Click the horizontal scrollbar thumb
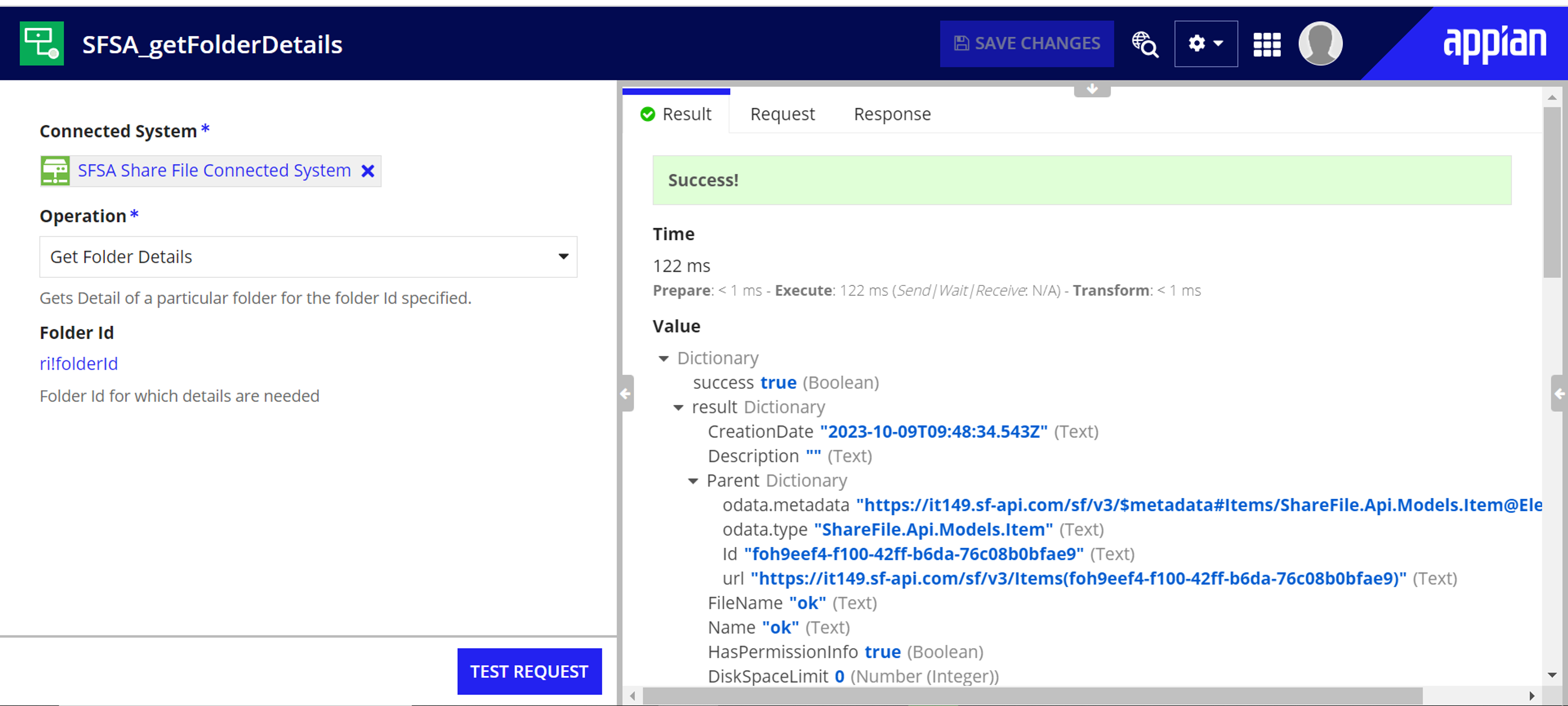1568x706 pixels. point(1032,695)
